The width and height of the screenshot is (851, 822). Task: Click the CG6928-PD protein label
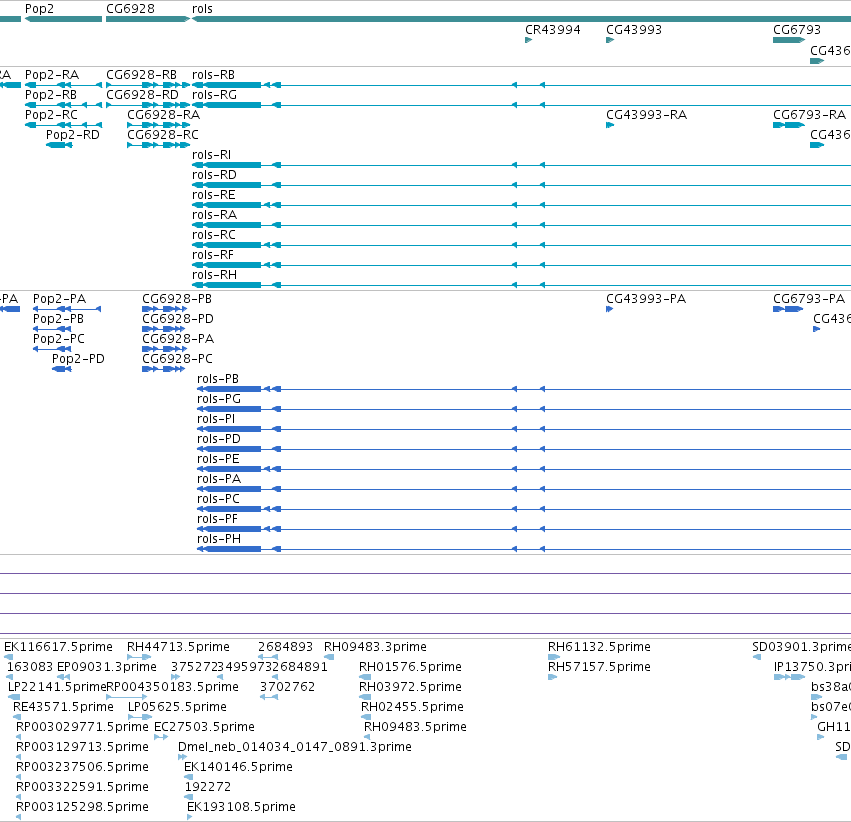point(178,319)
